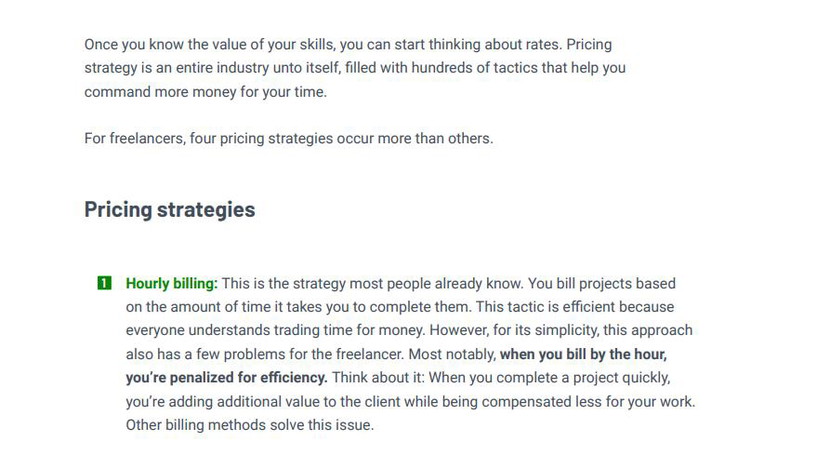Click "Other billing methods solve this issue."
Image resolution: width=830 pixels, height=468 pixels.
[249, 425]
